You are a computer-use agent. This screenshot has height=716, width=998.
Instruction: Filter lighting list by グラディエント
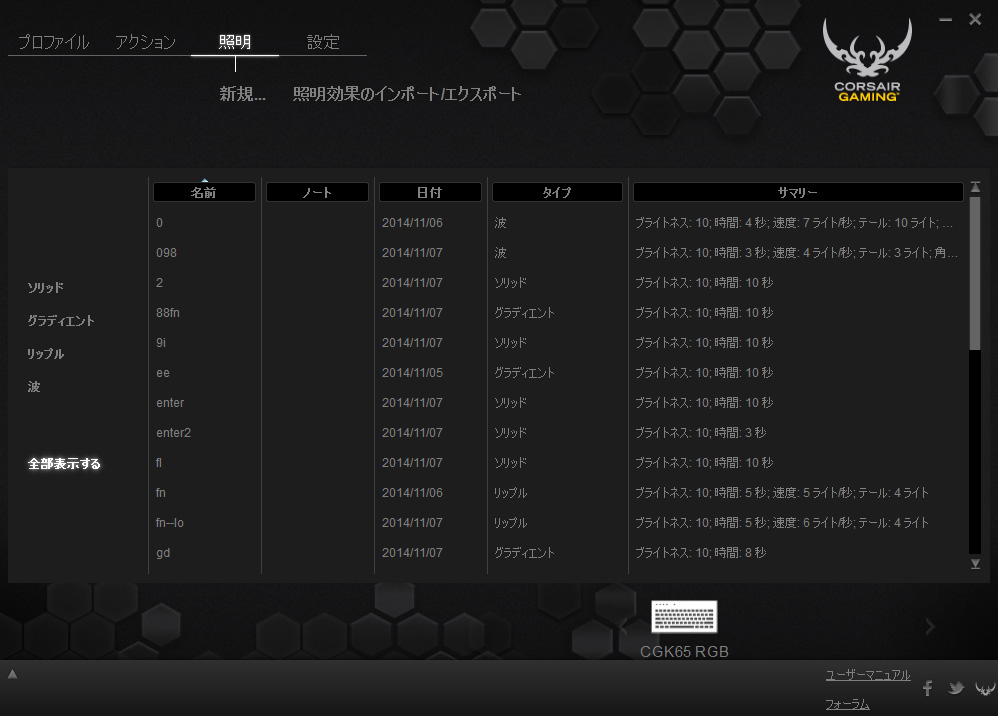tap(61, 321)
